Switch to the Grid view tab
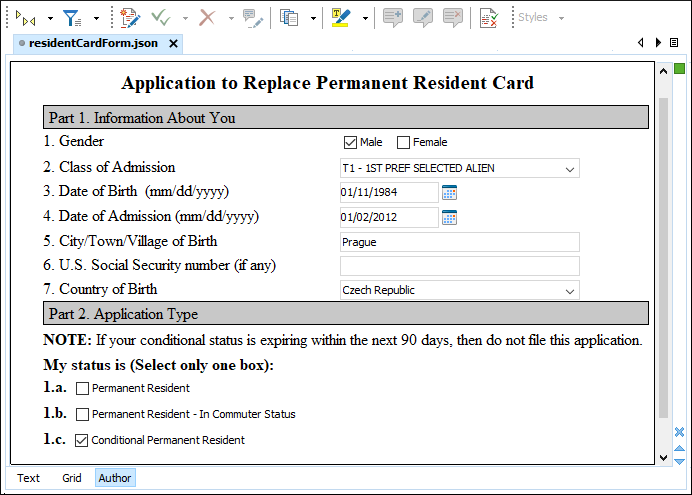692x495 pixels. point(72,478)
